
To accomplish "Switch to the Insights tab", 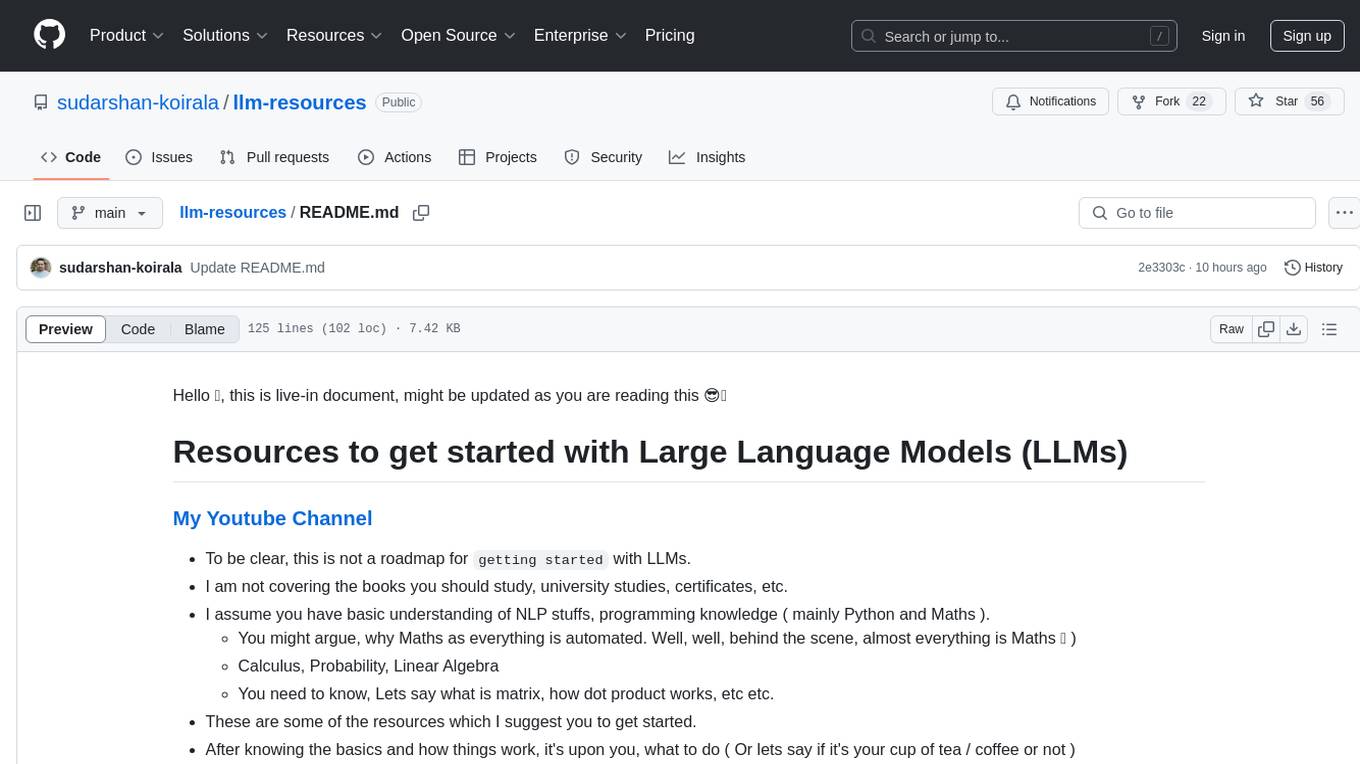I will (x=707, y=157).
